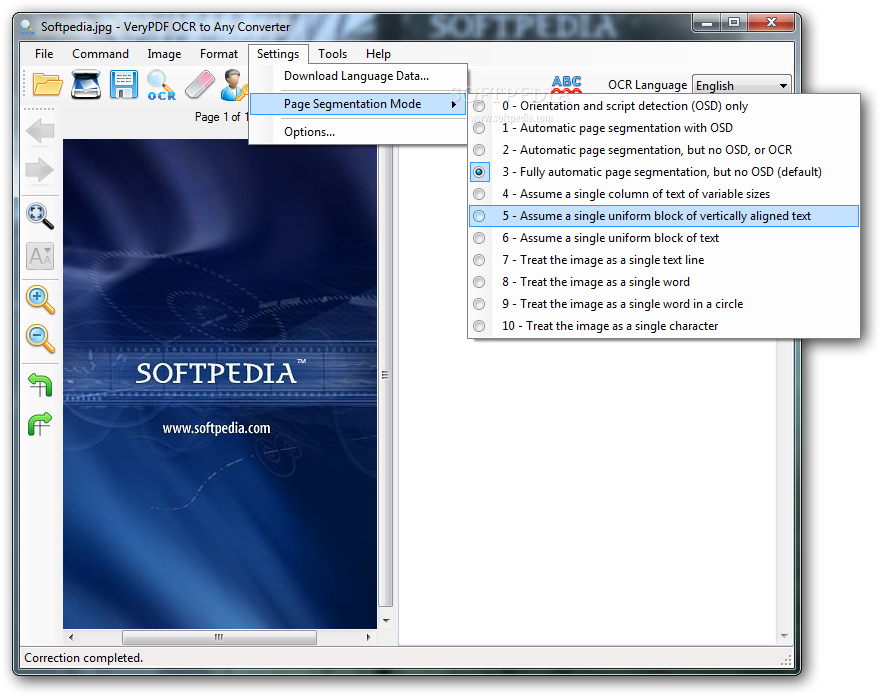Viewport: 881px width, 696px height.
Task: Open the Help menu
Action: click(x=378, y=54)
